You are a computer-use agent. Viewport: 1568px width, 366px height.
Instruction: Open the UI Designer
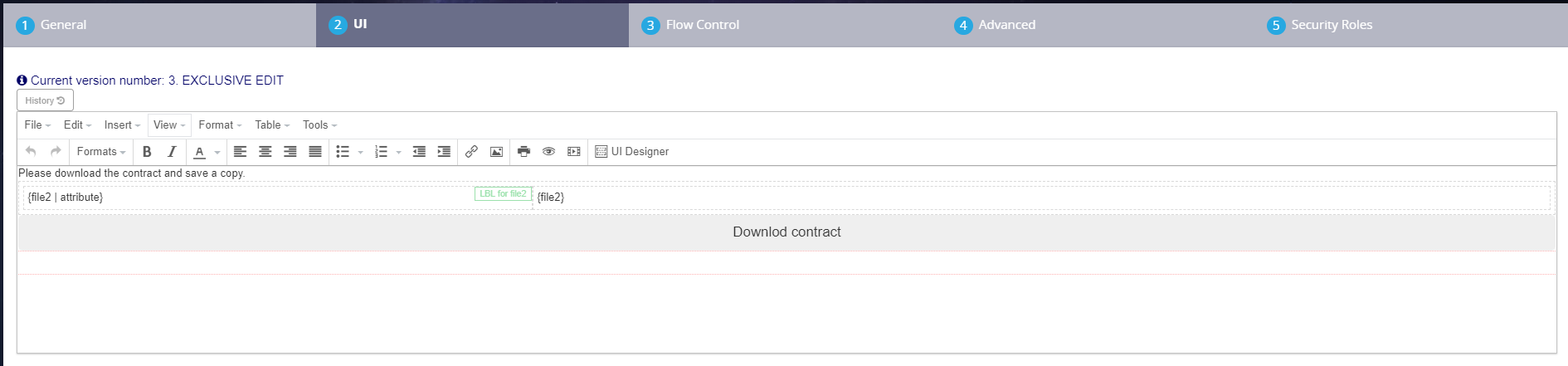pyautogui.click(x=632, y=152)
